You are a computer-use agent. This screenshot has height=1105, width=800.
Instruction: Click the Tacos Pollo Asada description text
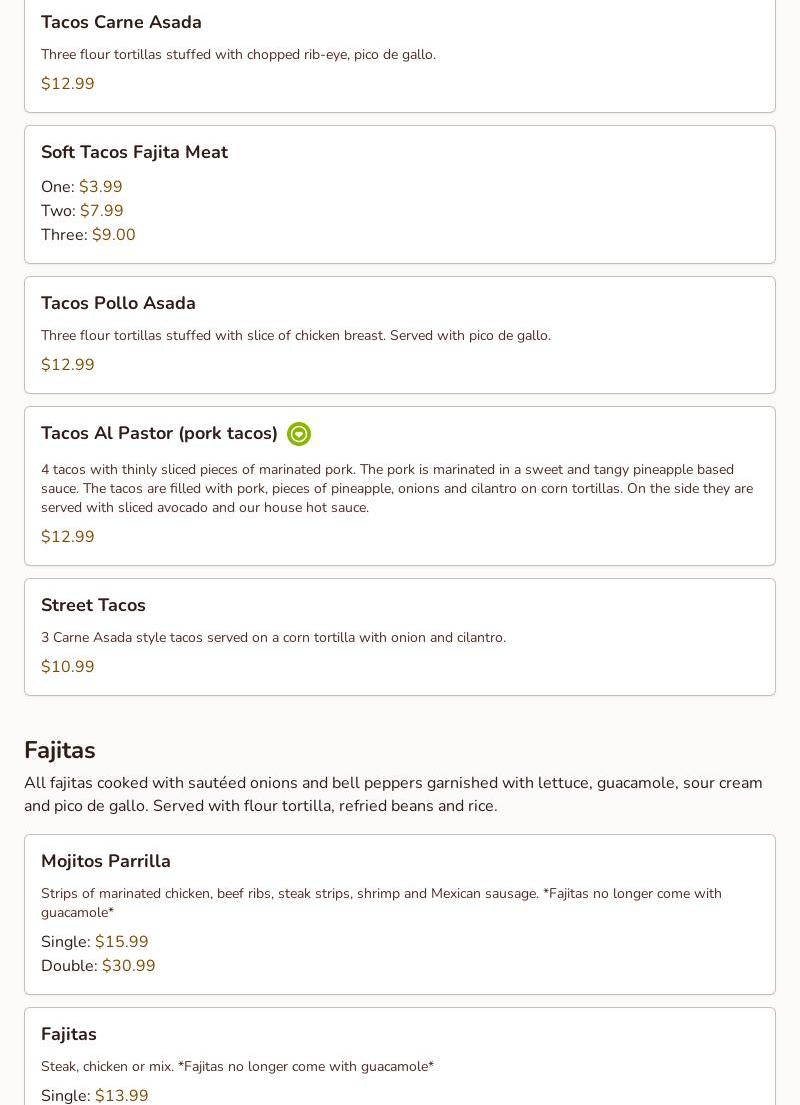[x=295, y=335]
